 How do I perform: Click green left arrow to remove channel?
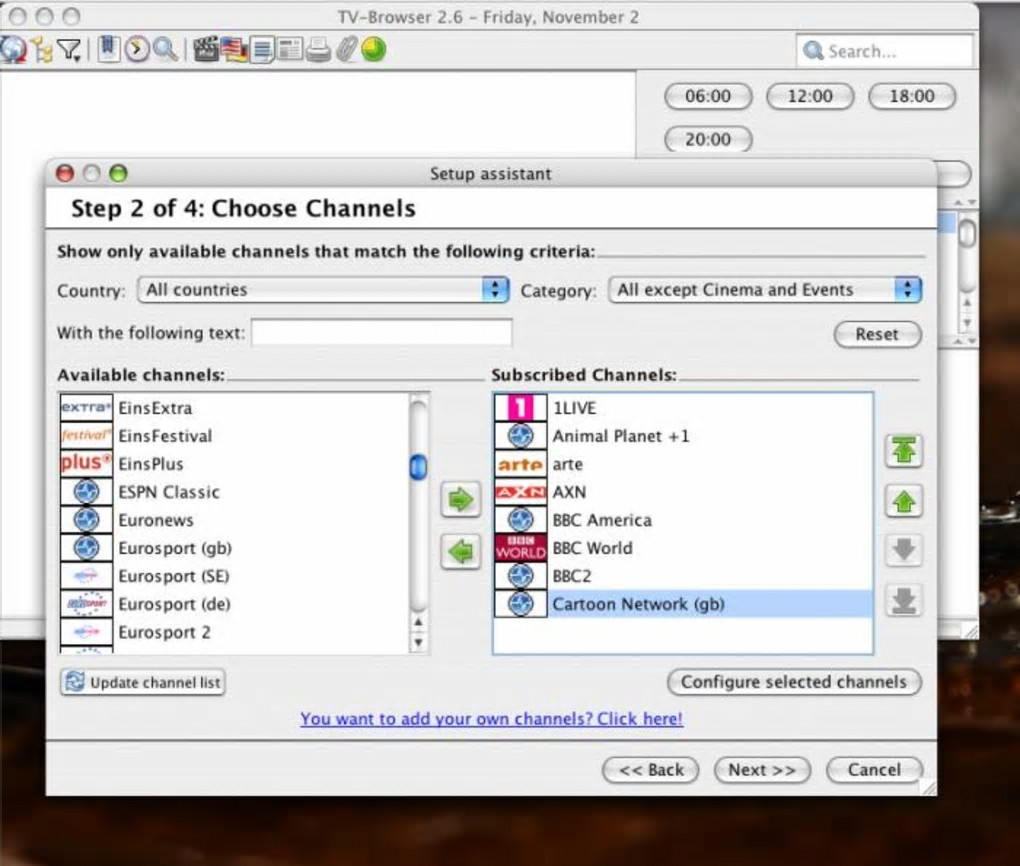click(x=461, y=552)
